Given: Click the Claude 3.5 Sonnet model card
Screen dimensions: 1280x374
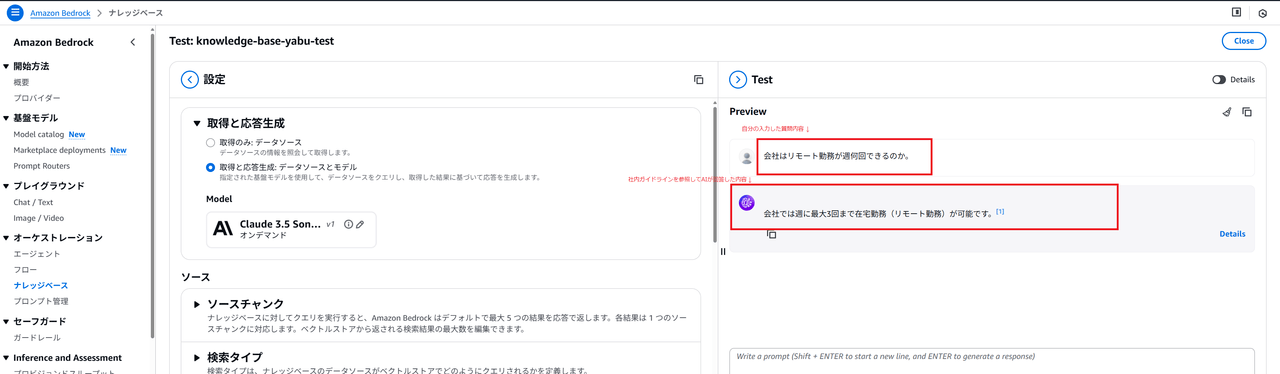Looking at the screenshot, I should pos(291,230).
